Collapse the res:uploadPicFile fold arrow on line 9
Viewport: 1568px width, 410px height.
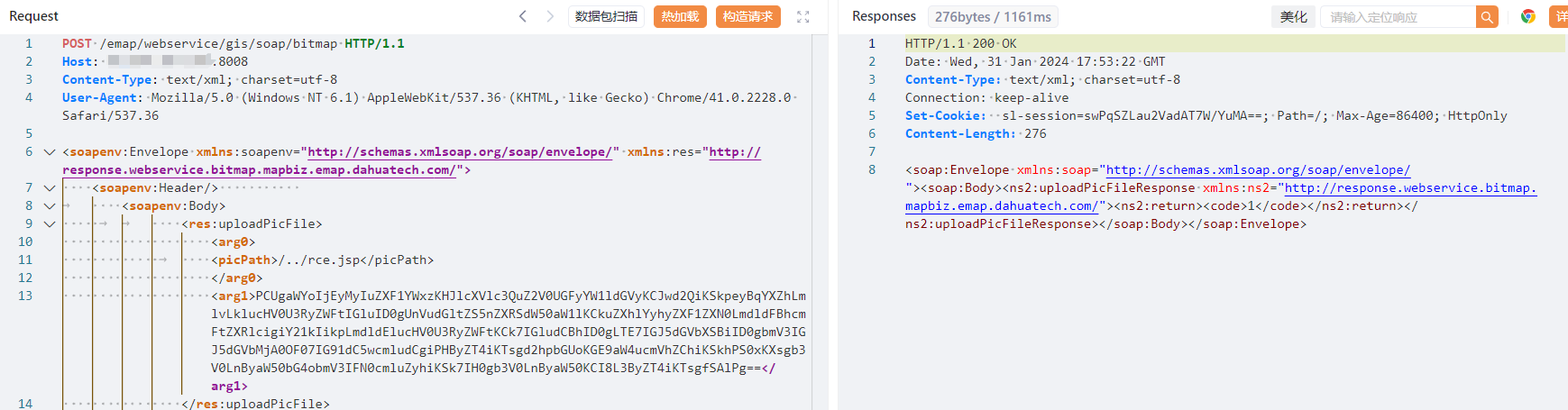[x=50, y=223]
